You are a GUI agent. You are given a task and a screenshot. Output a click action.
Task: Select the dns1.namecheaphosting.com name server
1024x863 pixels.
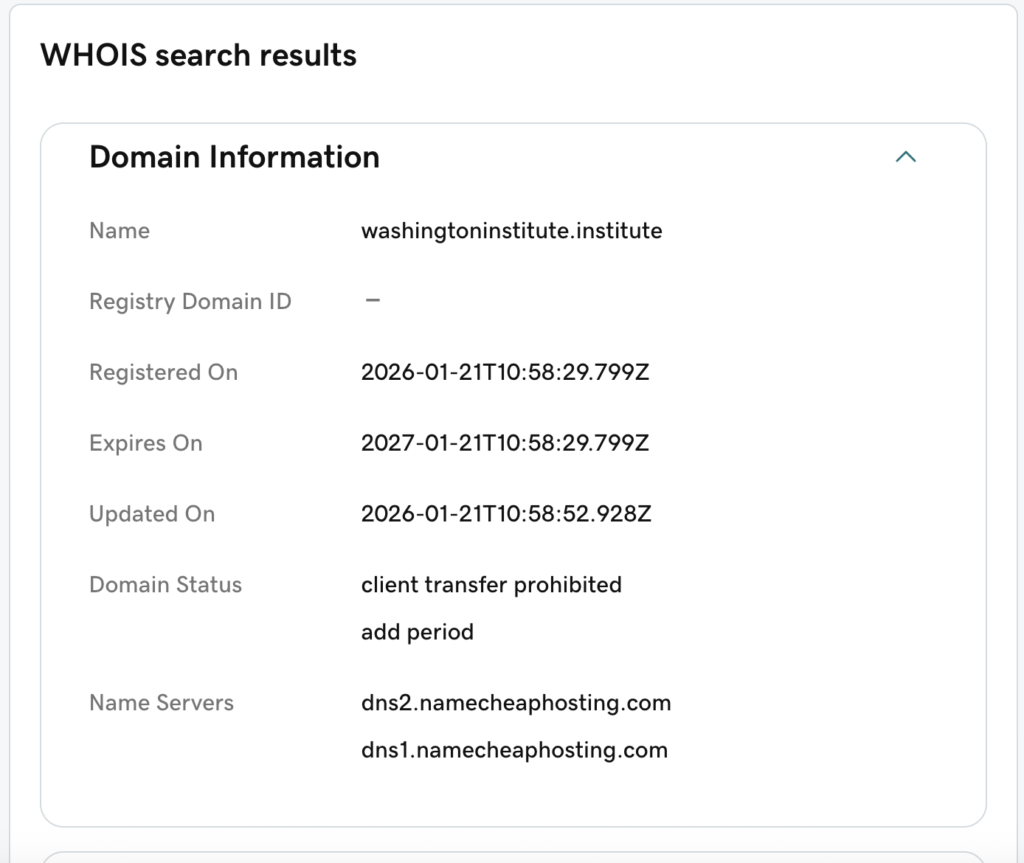(x=514, y=750)
